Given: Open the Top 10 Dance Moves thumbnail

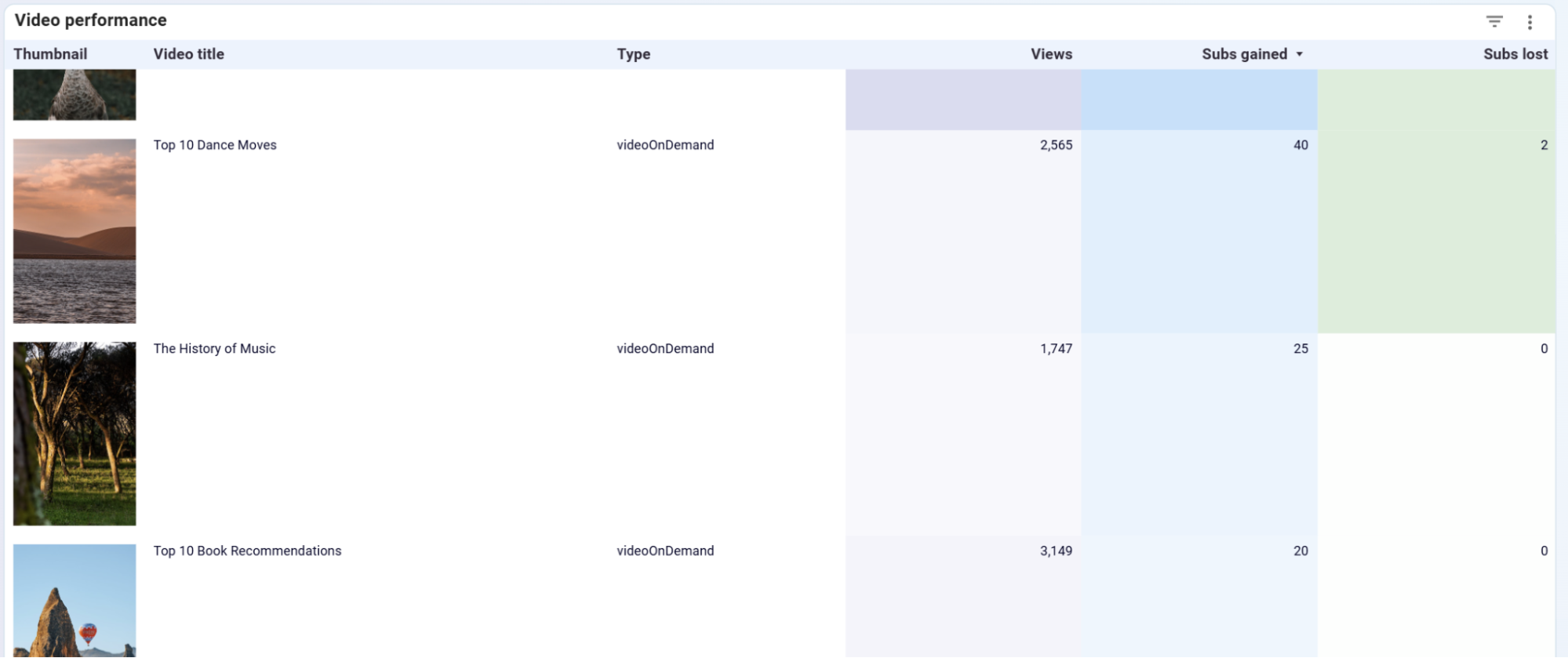Looking at the screenshot, I should 75,231.
